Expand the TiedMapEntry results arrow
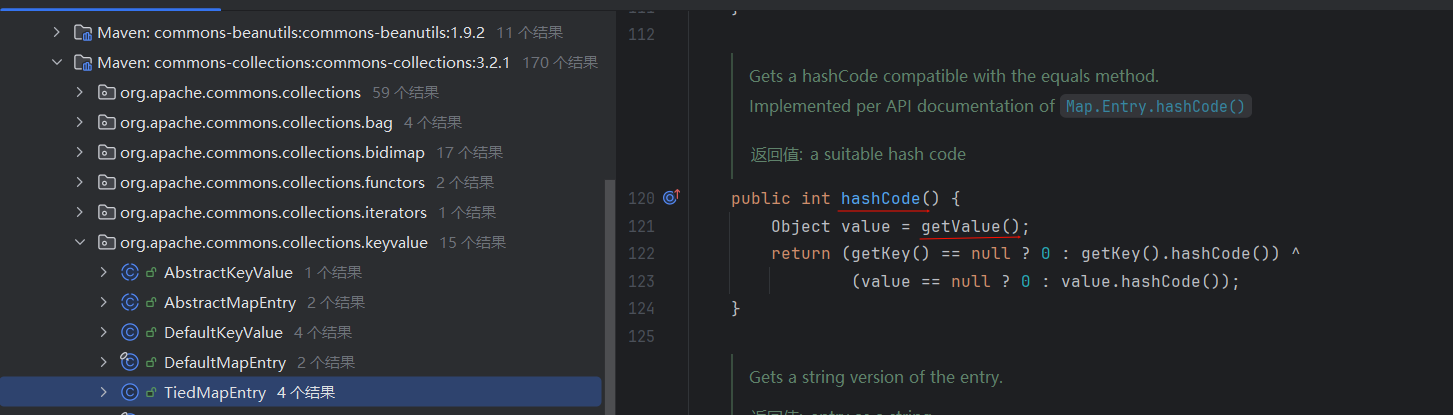The image size is (1453, 415). (x=103, y=393)
